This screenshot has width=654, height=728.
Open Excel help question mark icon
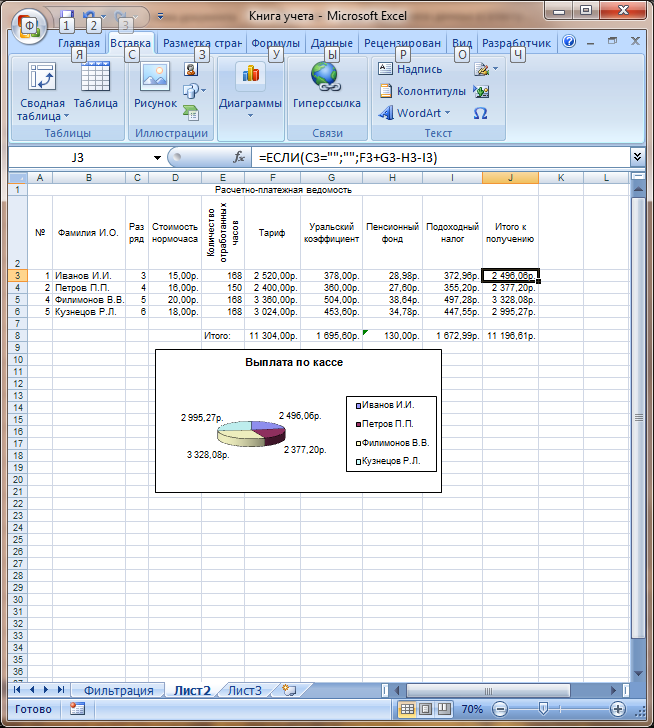(569, 41)
